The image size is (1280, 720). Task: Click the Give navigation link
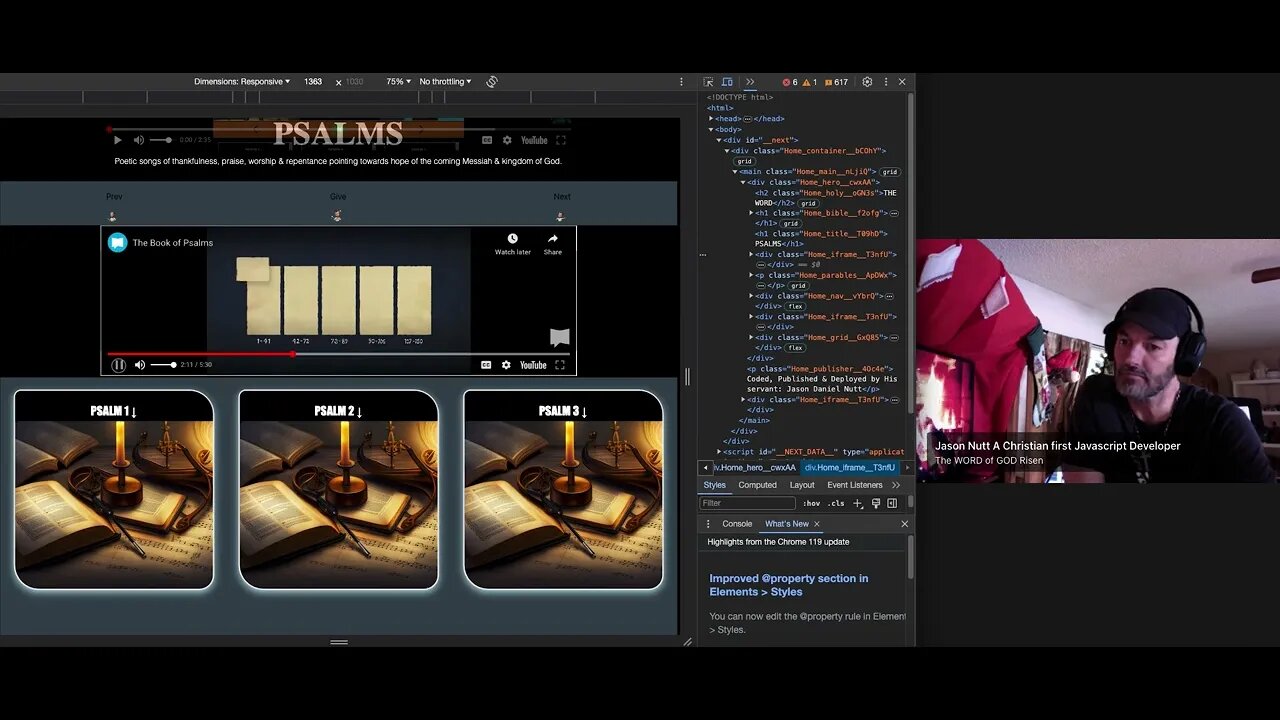tap(338, 196)
